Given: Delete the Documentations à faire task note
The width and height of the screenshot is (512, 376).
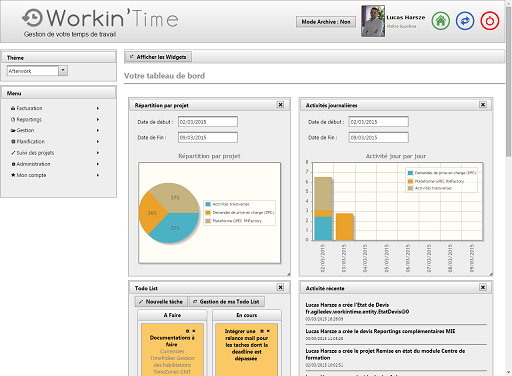Looking at the screenshot, I should tap(194, 331).
